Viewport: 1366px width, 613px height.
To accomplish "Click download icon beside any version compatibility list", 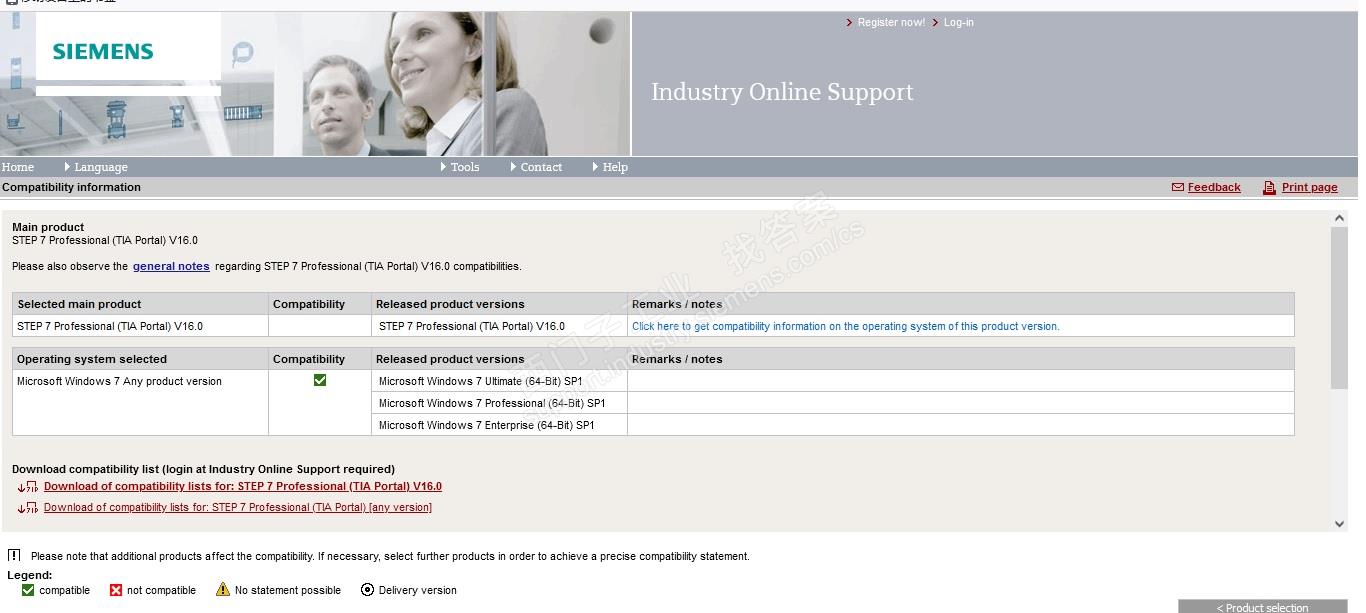I will click(28, 508).
